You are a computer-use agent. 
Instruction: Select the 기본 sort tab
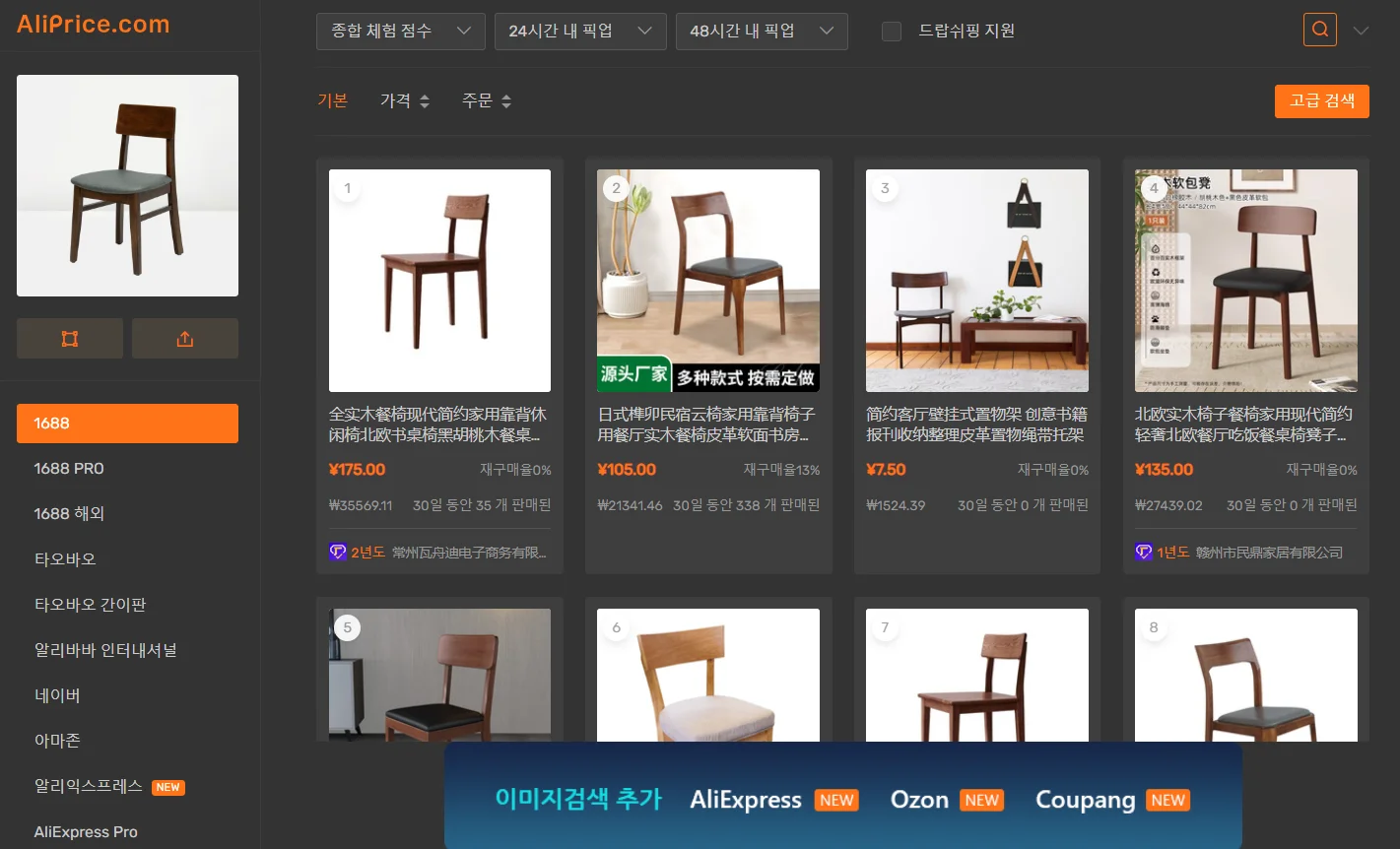(x=333, y=100)
